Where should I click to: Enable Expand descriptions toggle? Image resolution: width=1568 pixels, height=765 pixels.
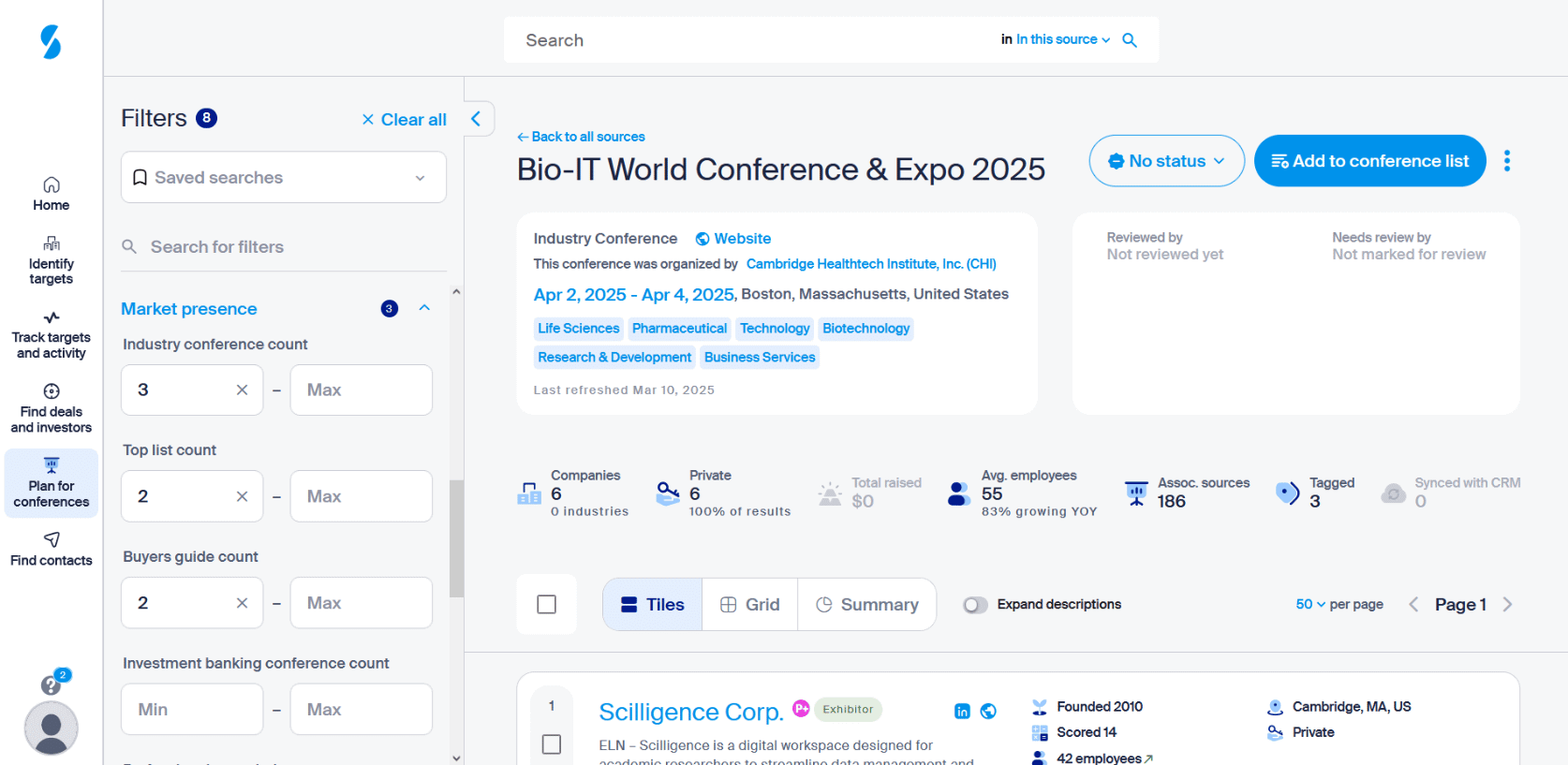coord(975,605)
